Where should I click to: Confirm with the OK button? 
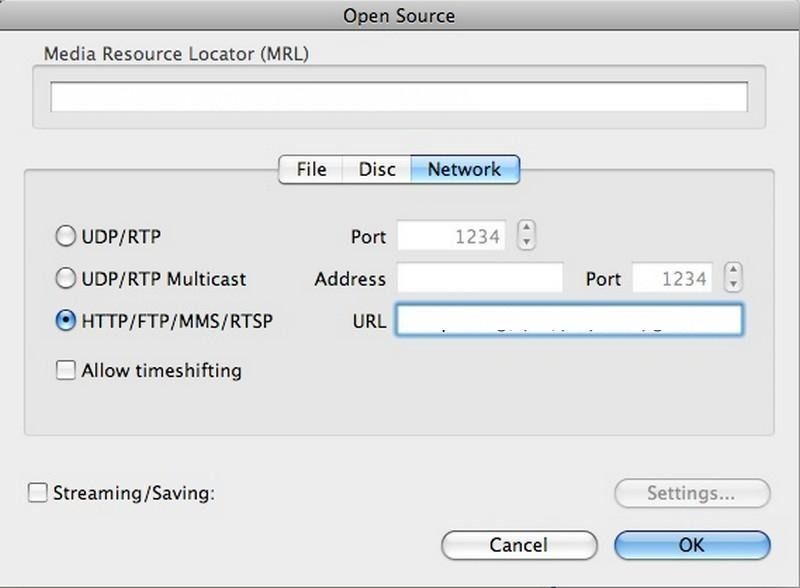pos(692,545)
